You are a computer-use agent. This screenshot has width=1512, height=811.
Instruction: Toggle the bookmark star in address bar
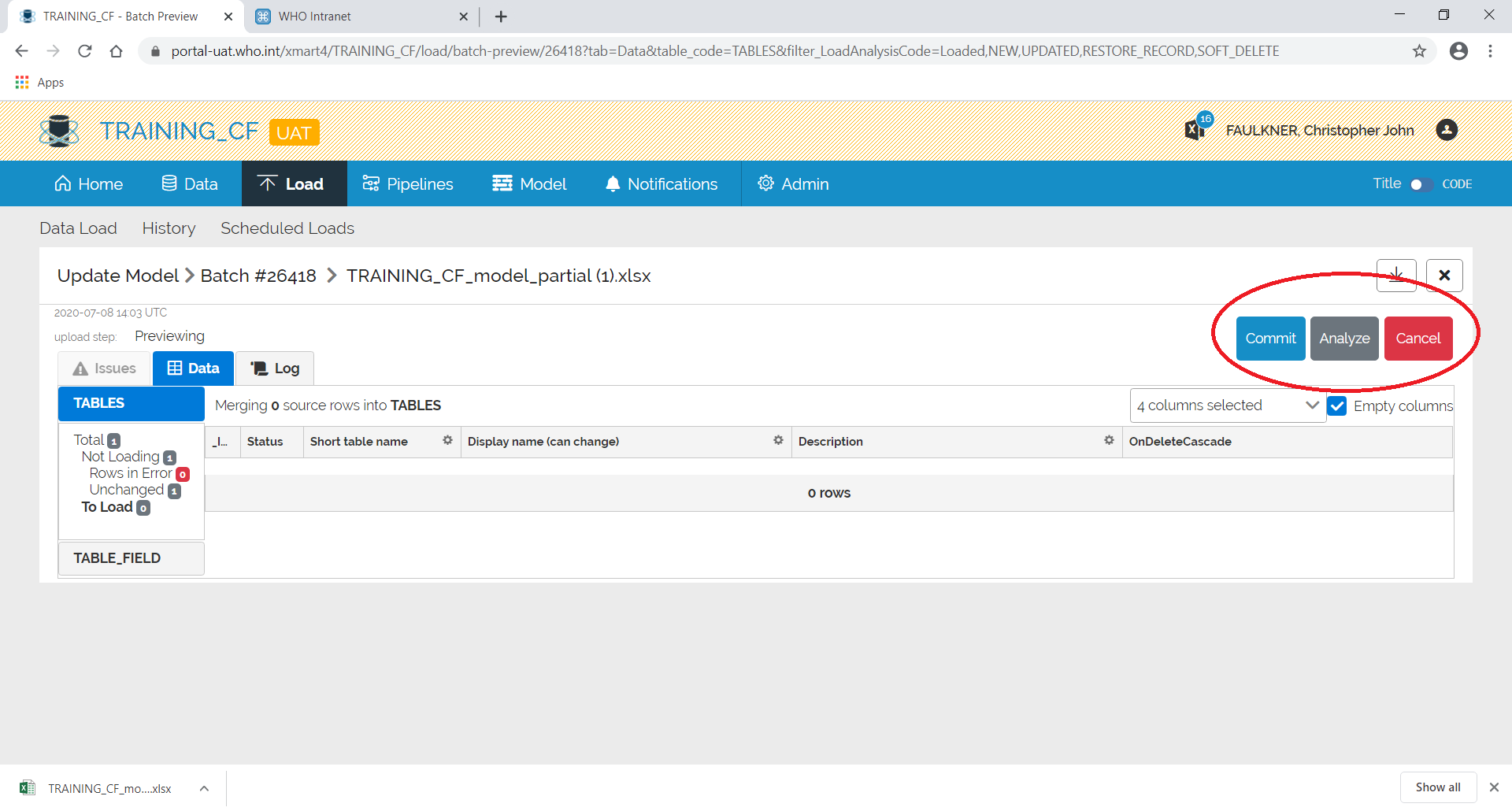[1420, 50]
